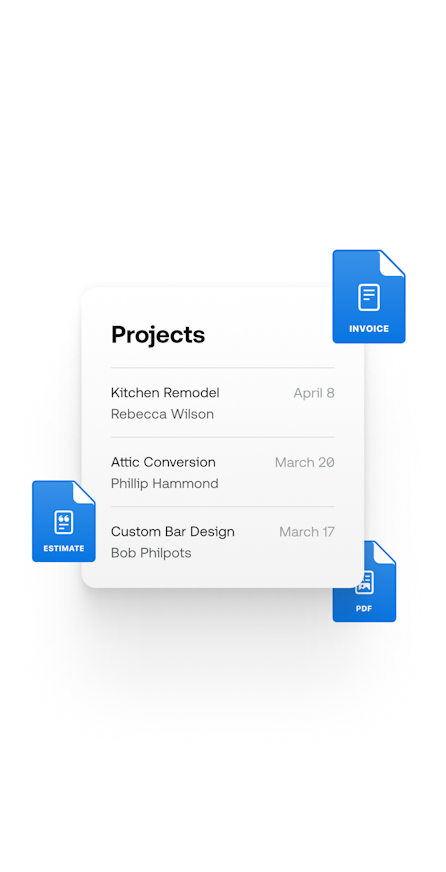Click the March 17 date
Viewport: 446px width, 872px height.
307,532
